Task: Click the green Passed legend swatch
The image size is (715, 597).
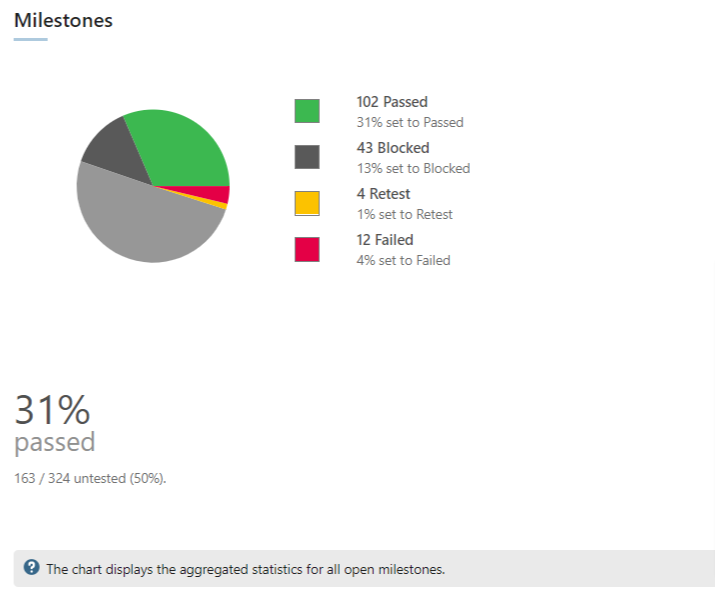Action: click(x=307, y=111)
